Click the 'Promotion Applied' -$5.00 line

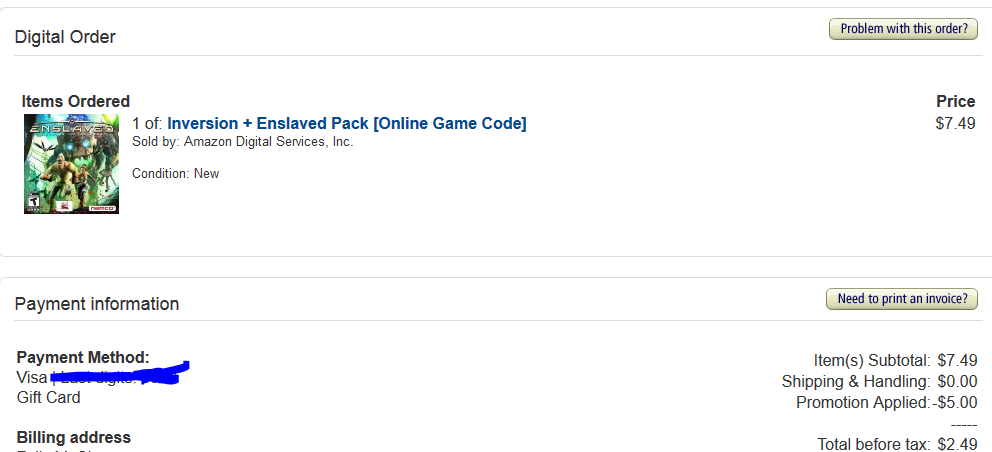pos(886,402)
